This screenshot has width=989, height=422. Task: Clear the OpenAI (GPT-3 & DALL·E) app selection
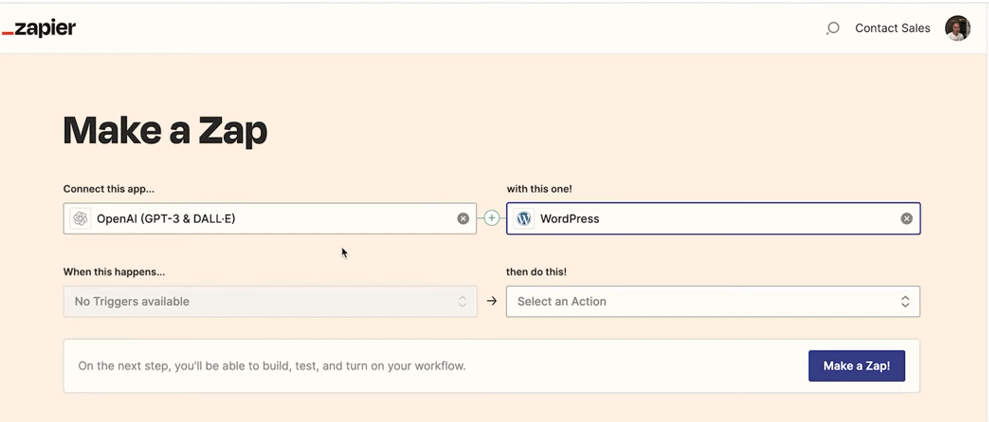coord(463,219)
